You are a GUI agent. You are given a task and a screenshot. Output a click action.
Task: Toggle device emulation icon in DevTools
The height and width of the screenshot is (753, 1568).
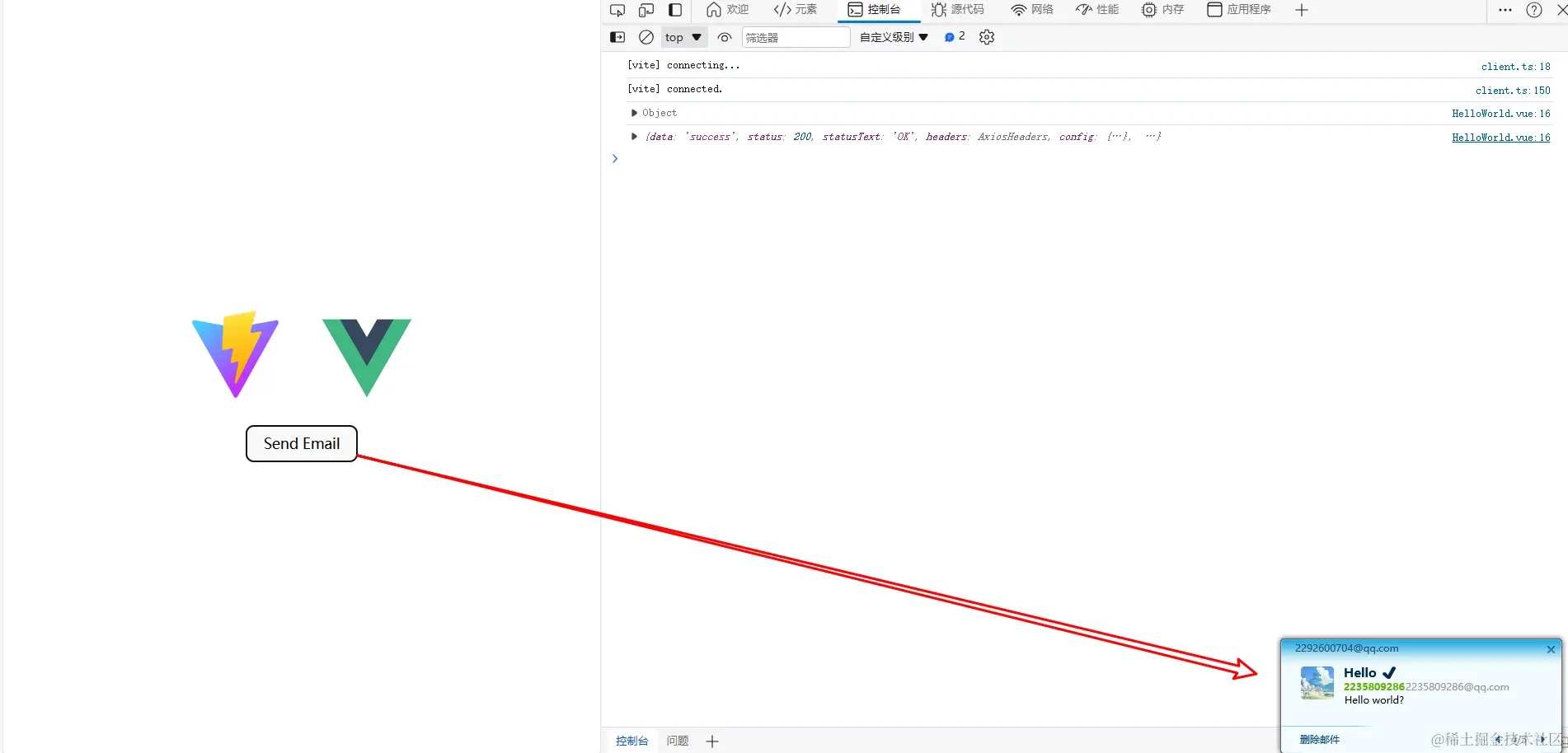pos(646,10)
